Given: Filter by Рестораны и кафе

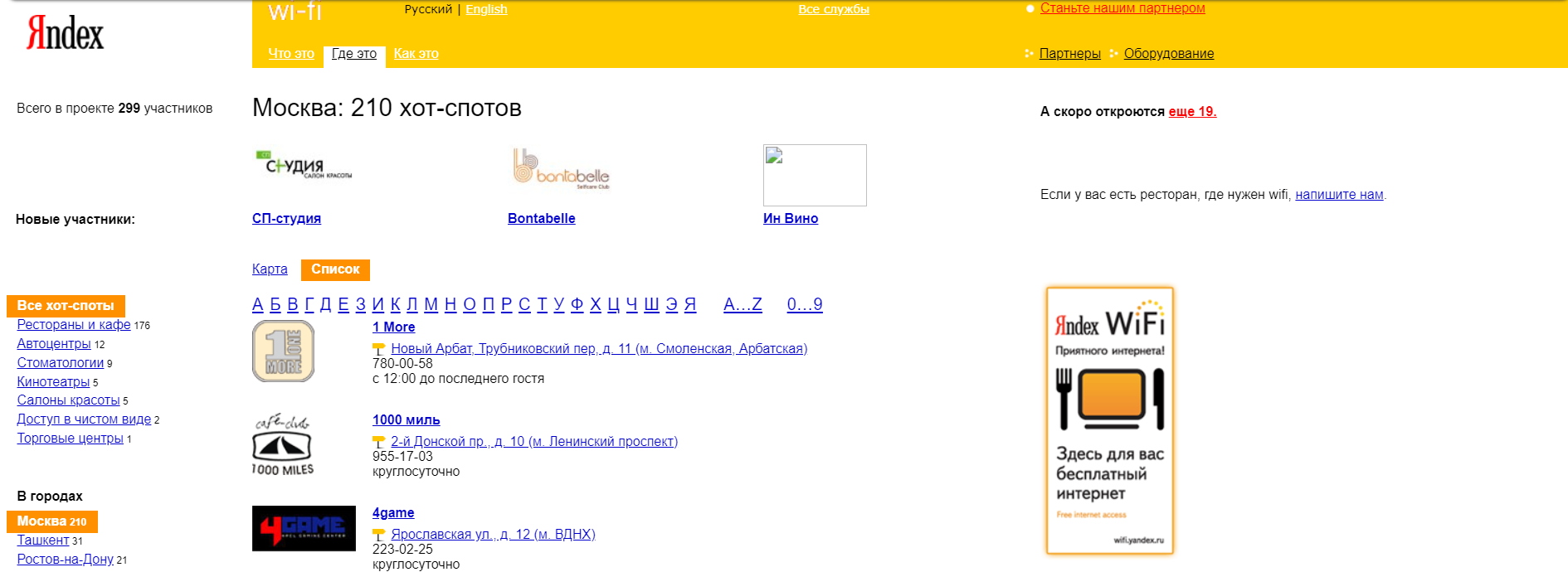Looking at the screenshot, I should (74, 324).
